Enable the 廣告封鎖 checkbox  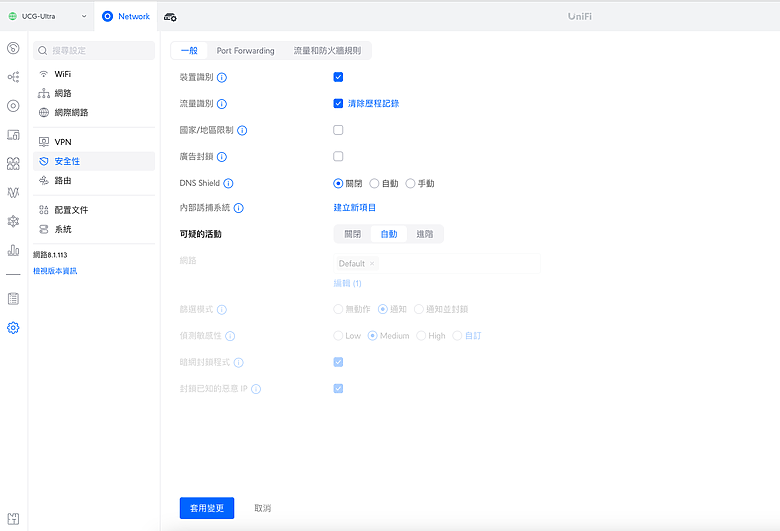338,156
